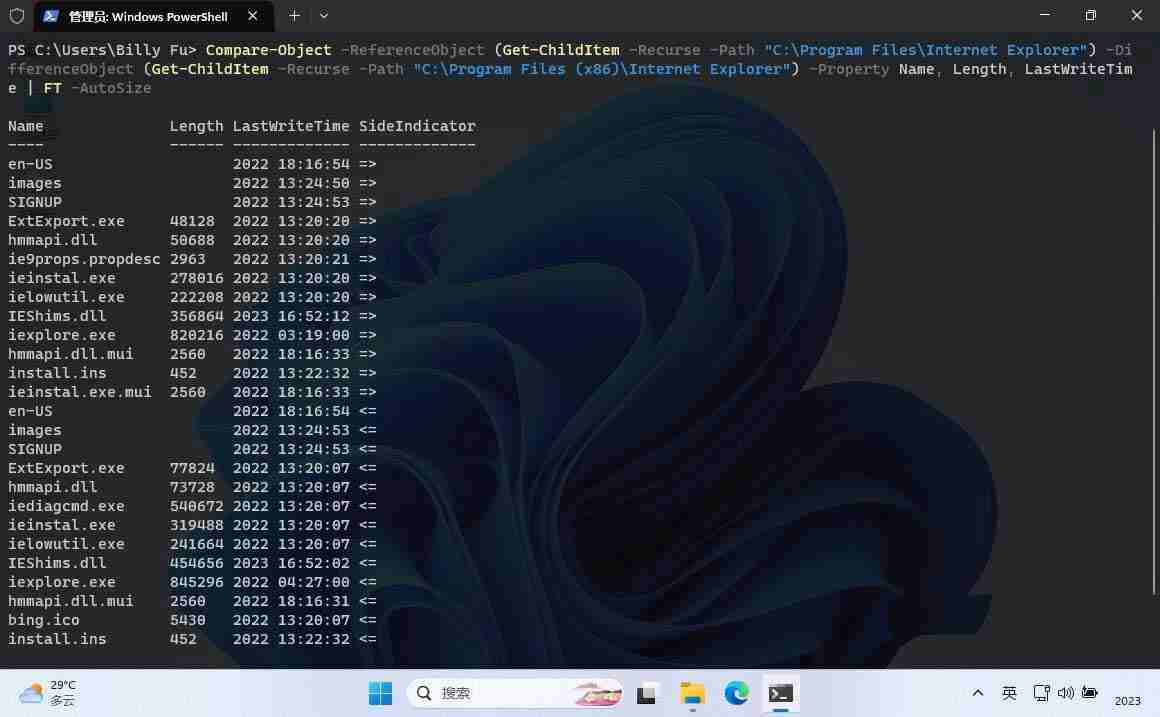Click the Windows Terminal taskbar icon
1160x717 pixels.
pyautogui.click(x=781, y=692)
